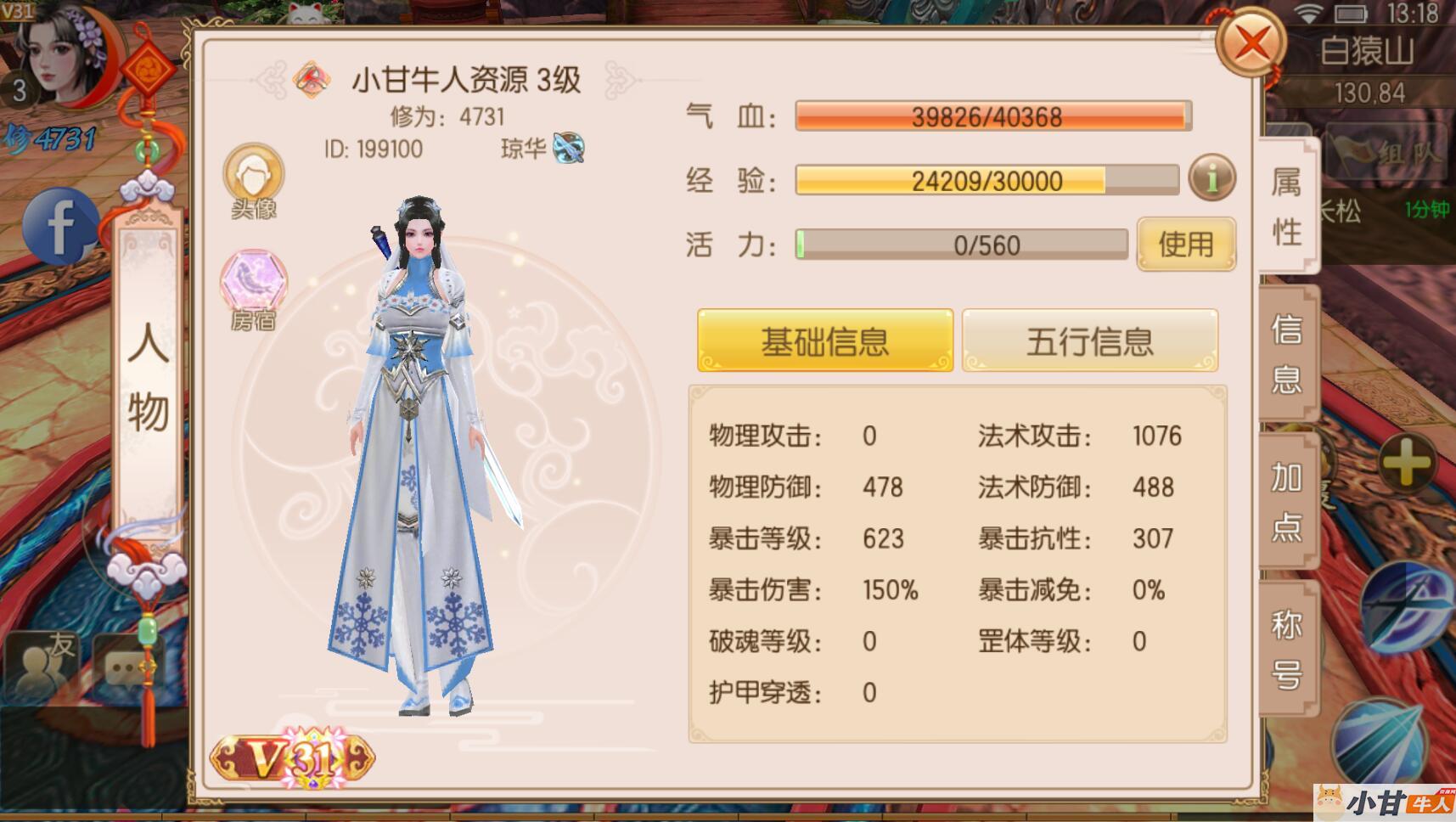Viewport: 1456px width, 822px height.
Task: Click the yellow plus icon
Action: 1406,464
